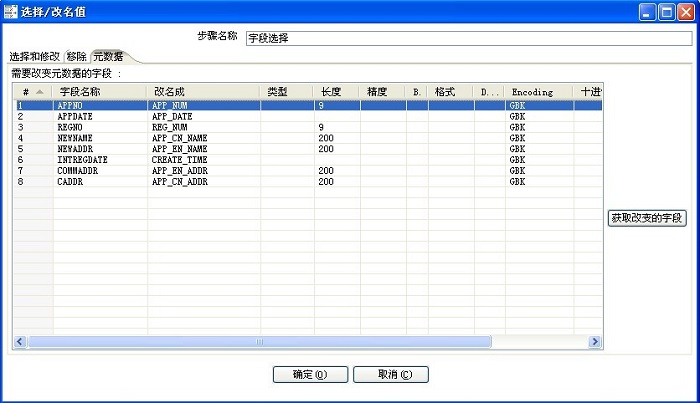Click the sort arrow in # column header
700x403 pixels.
(40, 92)
